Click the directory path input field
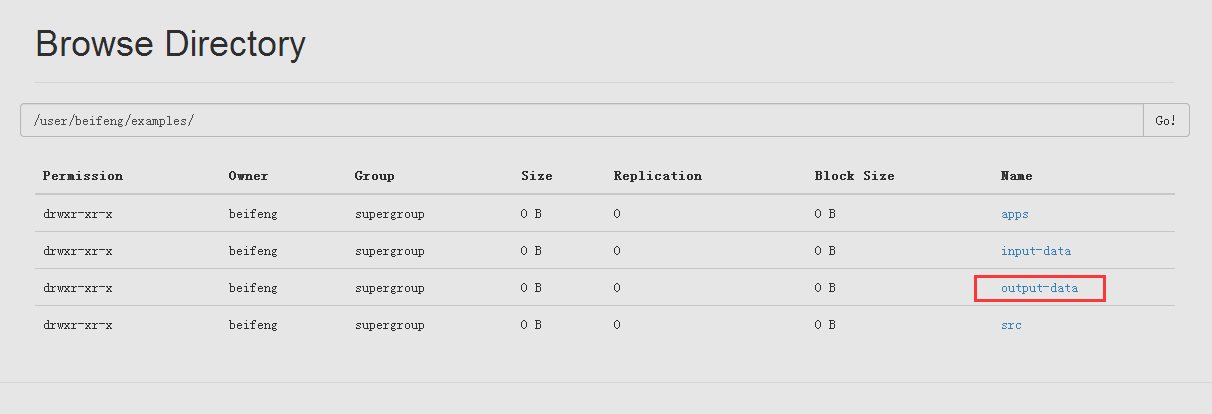This screenshot has width=1212, height=414. 580,120
